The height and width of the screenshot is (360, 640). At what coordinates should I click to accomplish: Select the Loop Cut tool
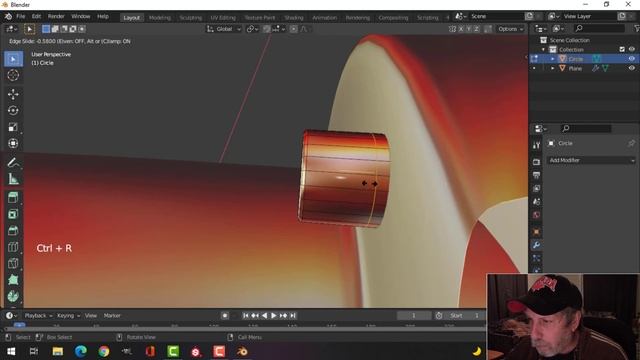pyautogui.click(x=13, y=247)
